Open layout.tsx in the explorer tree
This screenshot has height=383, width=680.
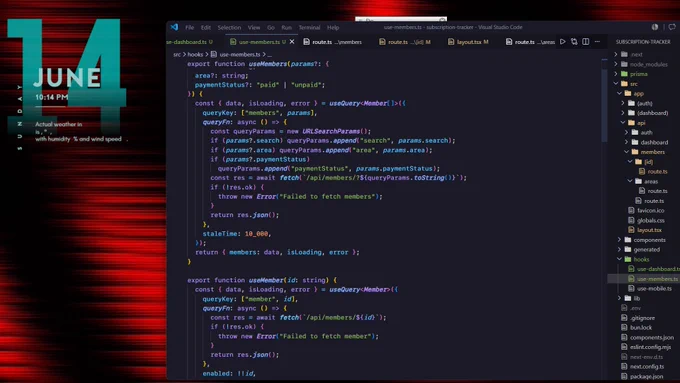[644, 230]
